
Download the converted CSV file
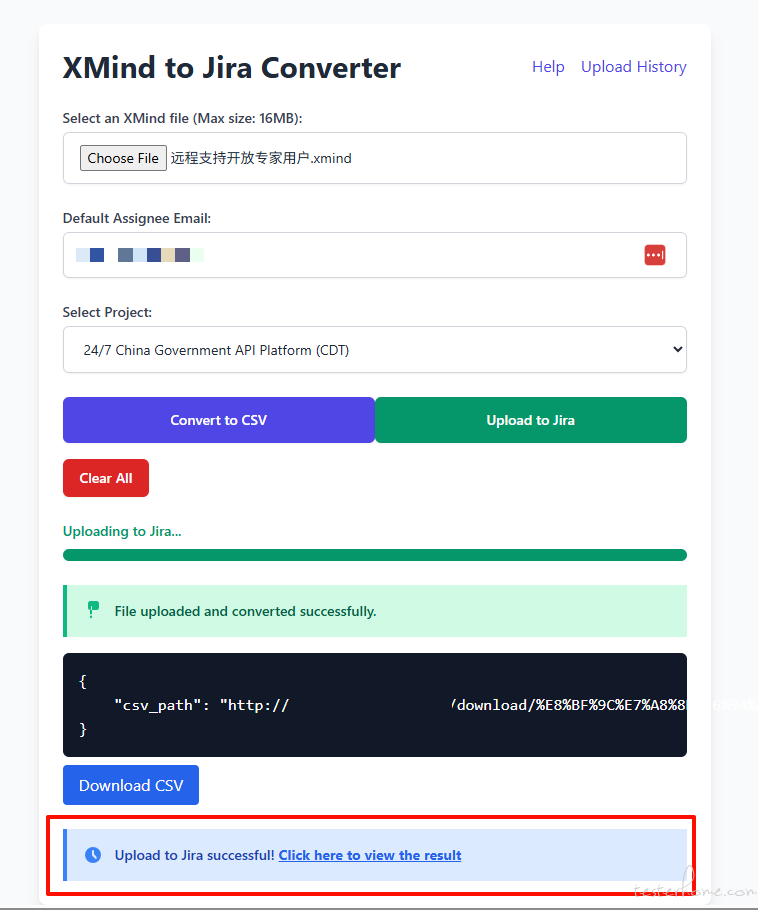tap(131, 785)
